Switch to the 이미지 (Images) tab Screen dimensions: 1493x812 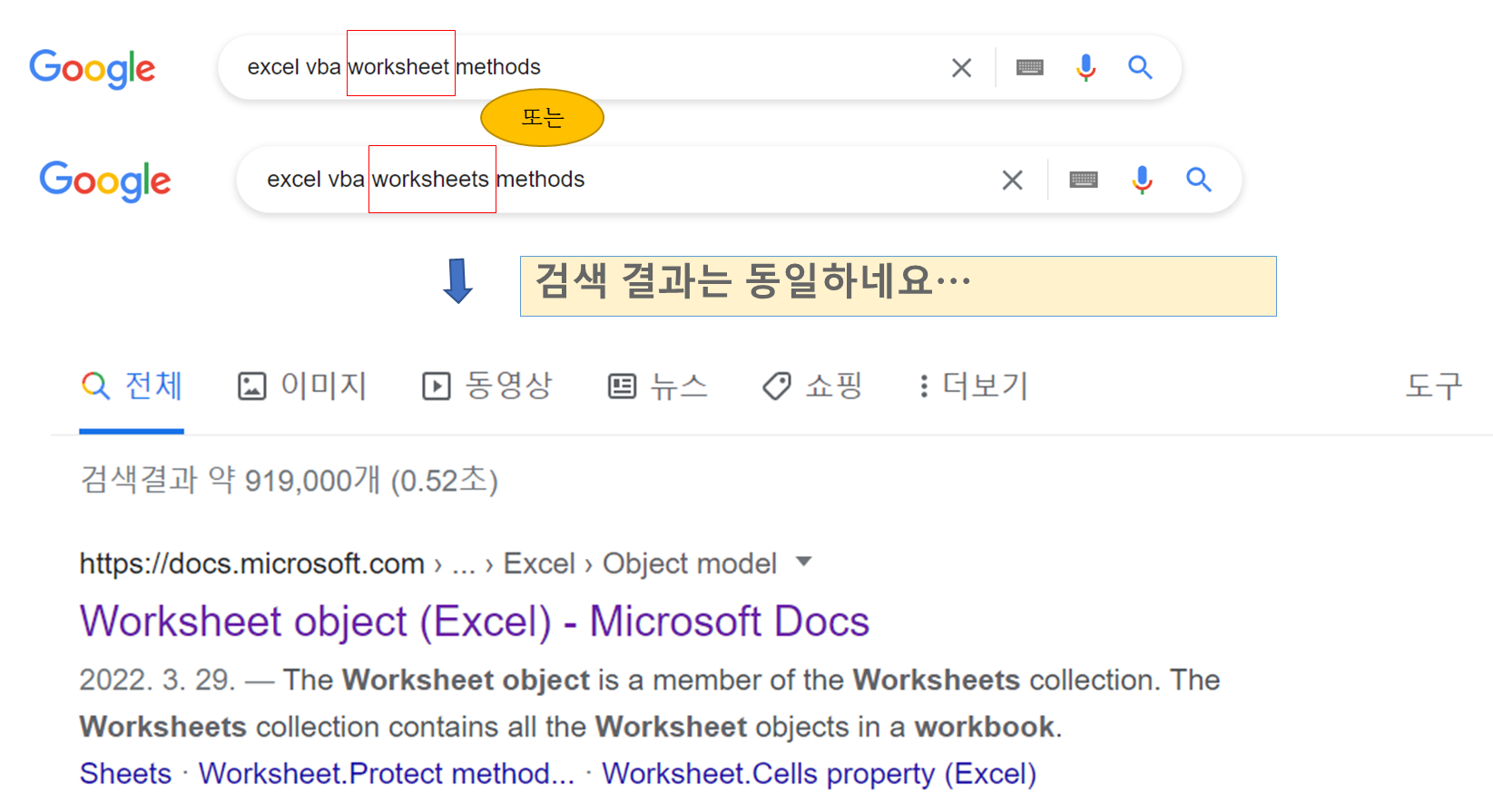pyautogui.click(x=301, y=386)
